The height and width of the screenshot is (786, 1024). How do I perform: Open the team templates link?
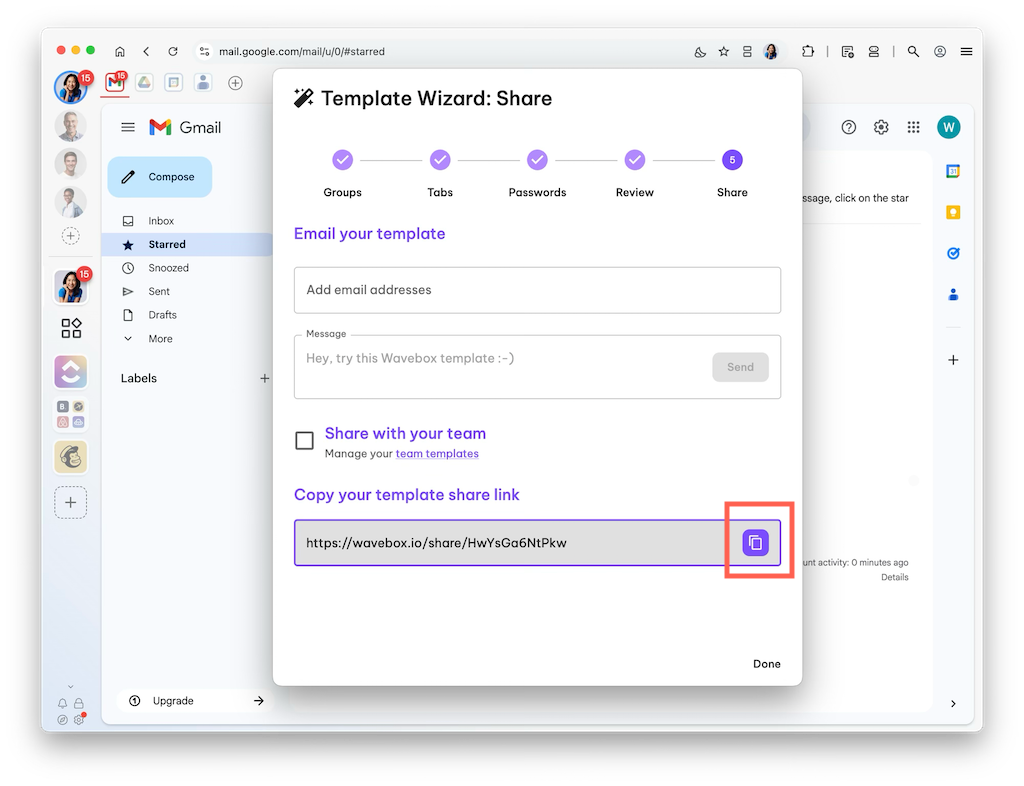(x=437, y=453)
